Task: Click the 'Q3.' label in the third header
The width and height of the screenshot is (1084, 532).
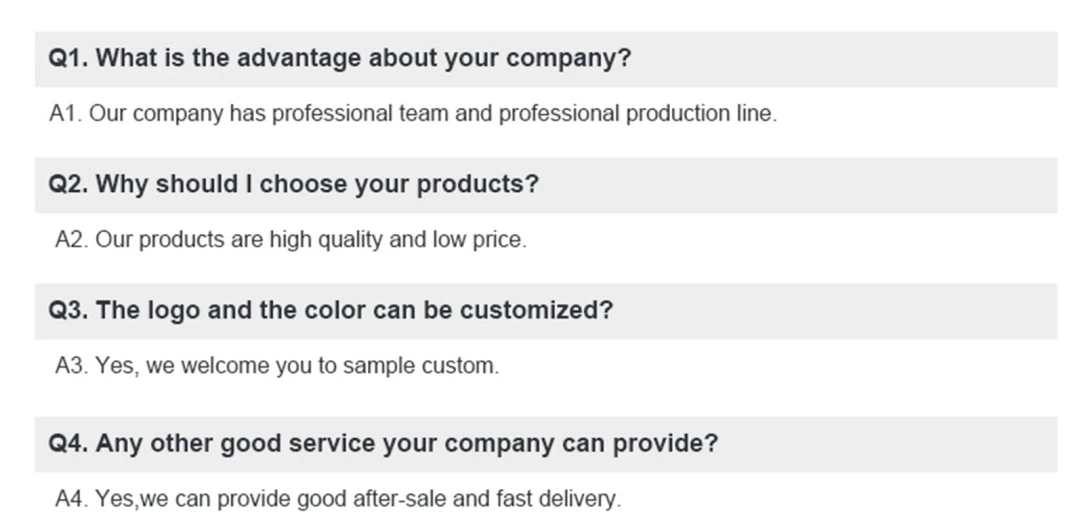Action: coord(68,310)
